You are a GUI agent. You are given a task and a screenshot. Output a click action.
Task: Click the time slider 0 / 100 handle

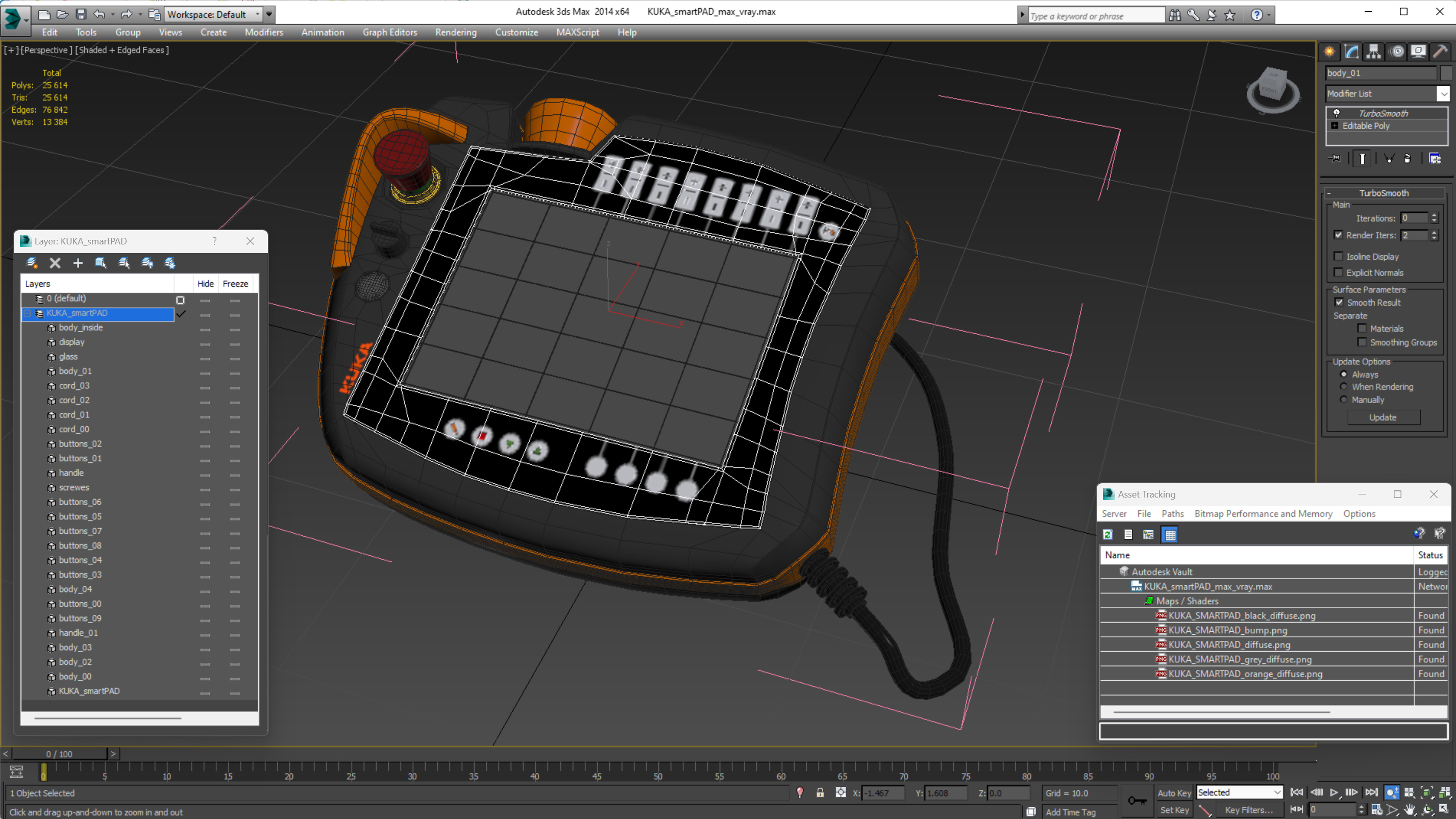59,754
